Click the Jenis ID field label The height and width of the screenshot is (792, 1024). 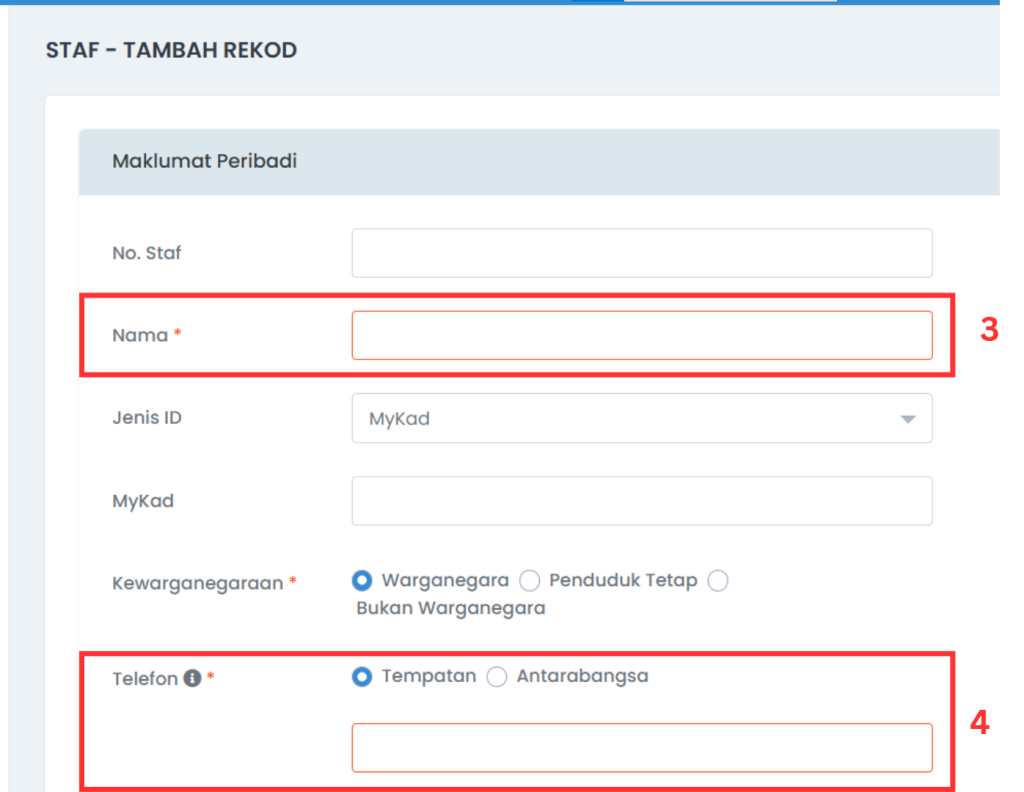147,417
